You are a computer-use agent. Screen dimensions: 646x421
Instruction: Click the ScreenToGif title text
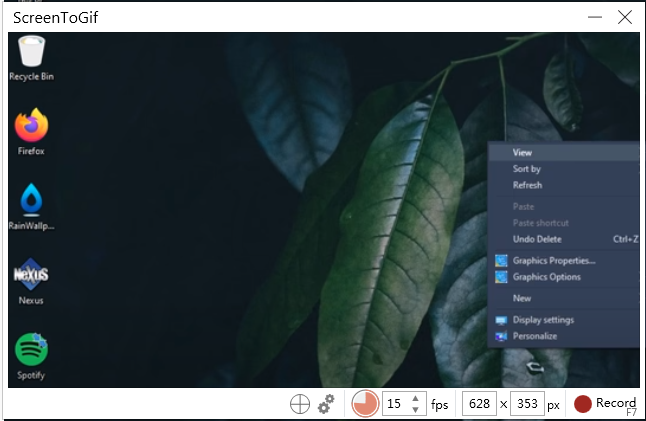56,18
